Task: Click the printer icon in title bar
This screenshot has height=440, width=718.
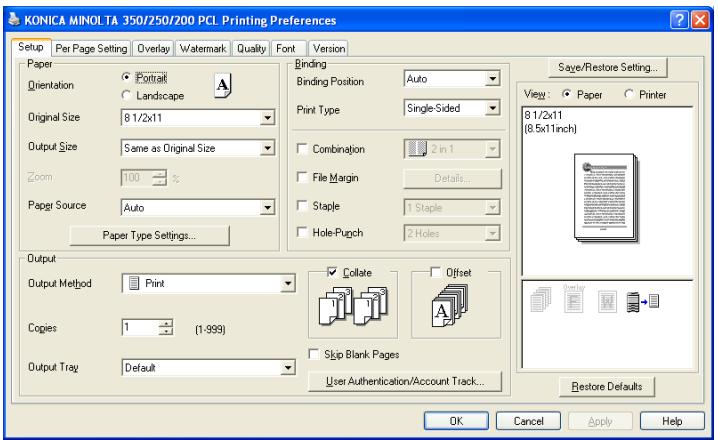Action: 14,20
